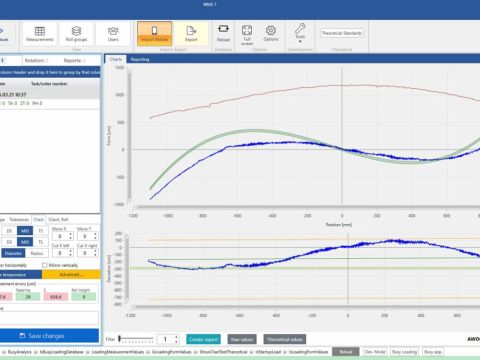Click the empty comment text box

click(49, 318)
